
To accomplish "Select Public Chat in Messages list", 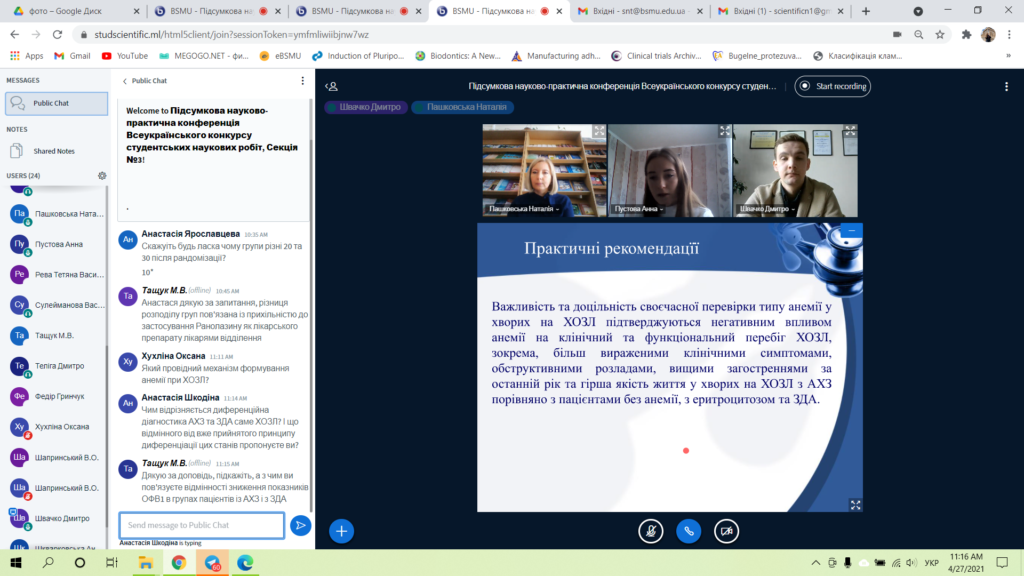I will (56, 103).
